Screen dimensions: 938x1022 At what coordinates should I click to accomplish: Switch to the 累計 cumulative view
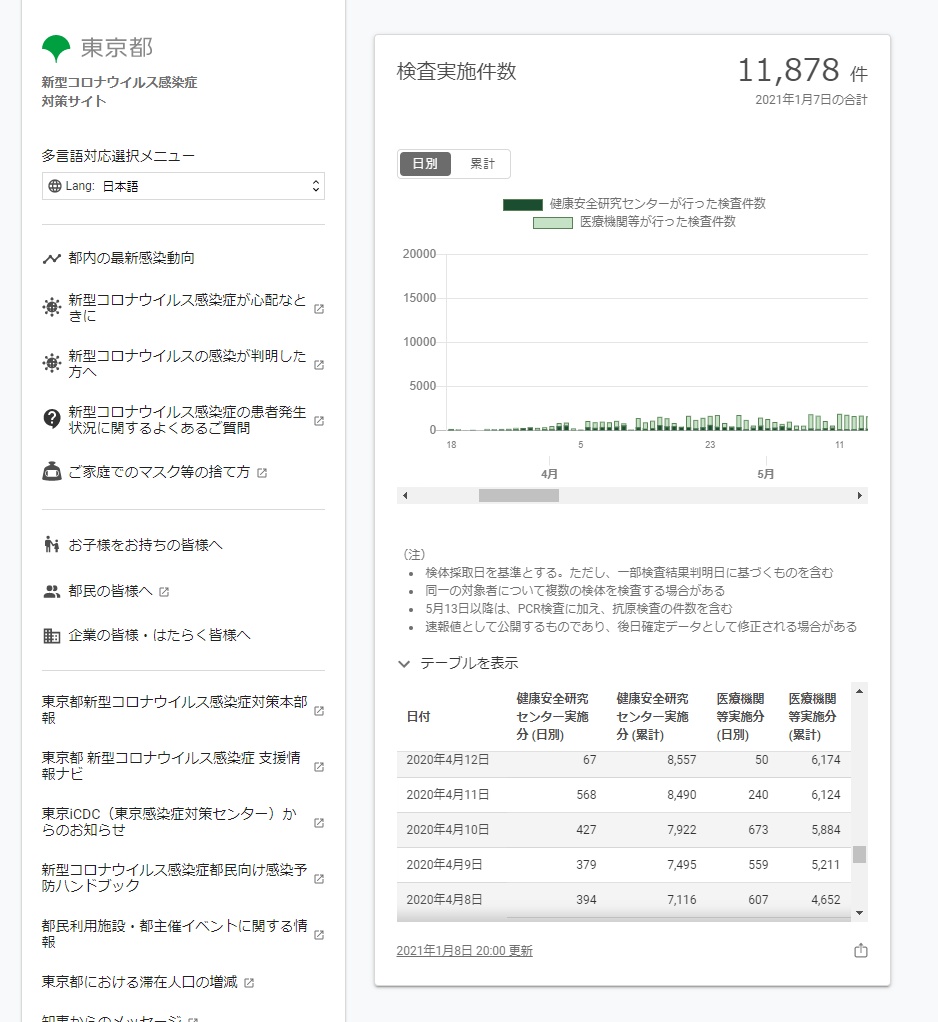(x=484, y=163)
